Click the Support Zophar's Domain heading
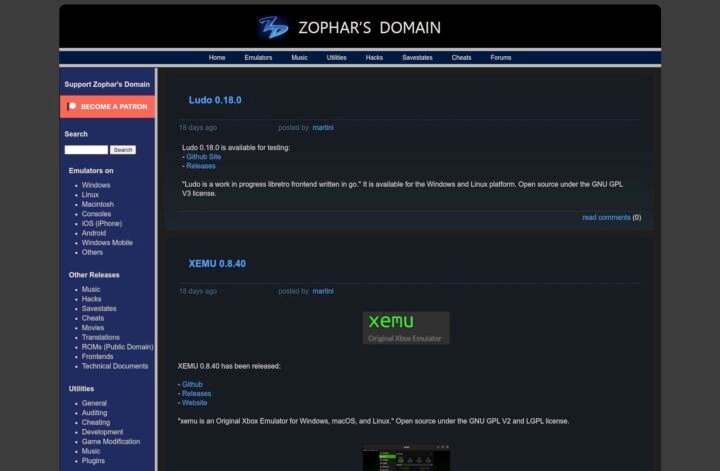 point(107,84)
